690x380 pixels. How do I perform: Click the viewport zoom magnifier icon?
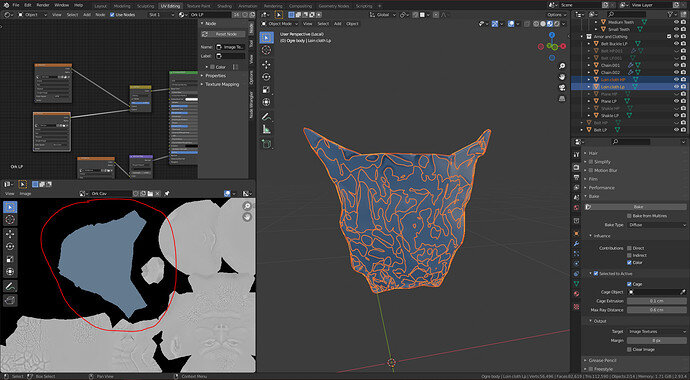[x=562, y=66]
